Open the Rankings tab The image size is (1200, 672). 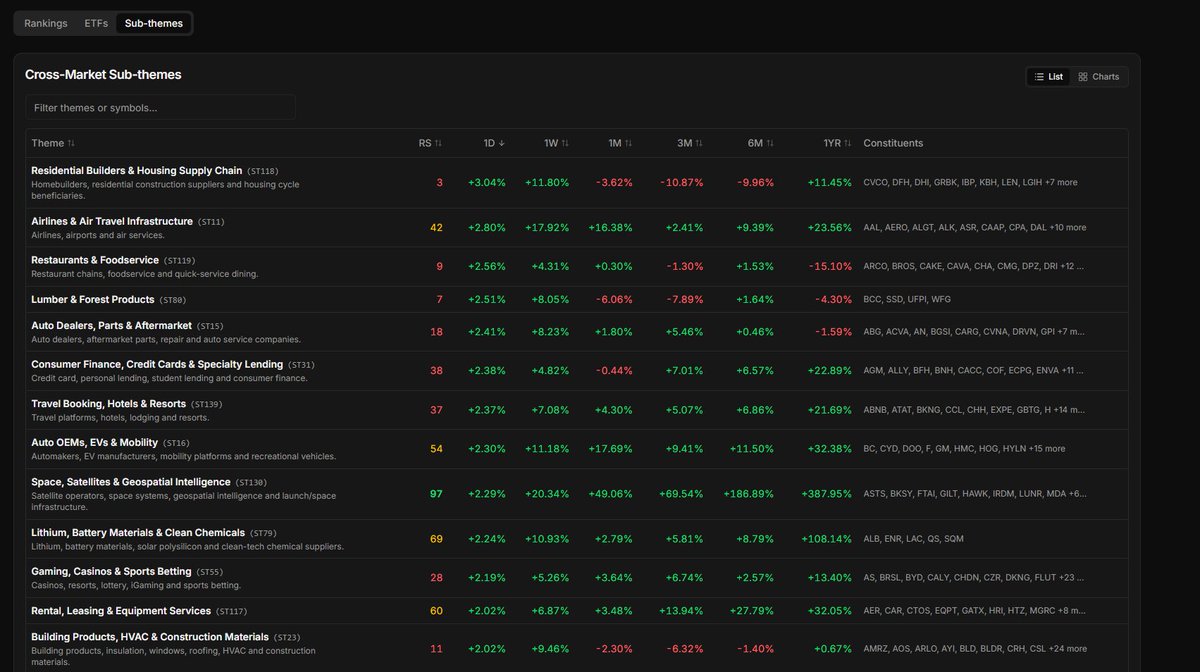tap(46, 23)
